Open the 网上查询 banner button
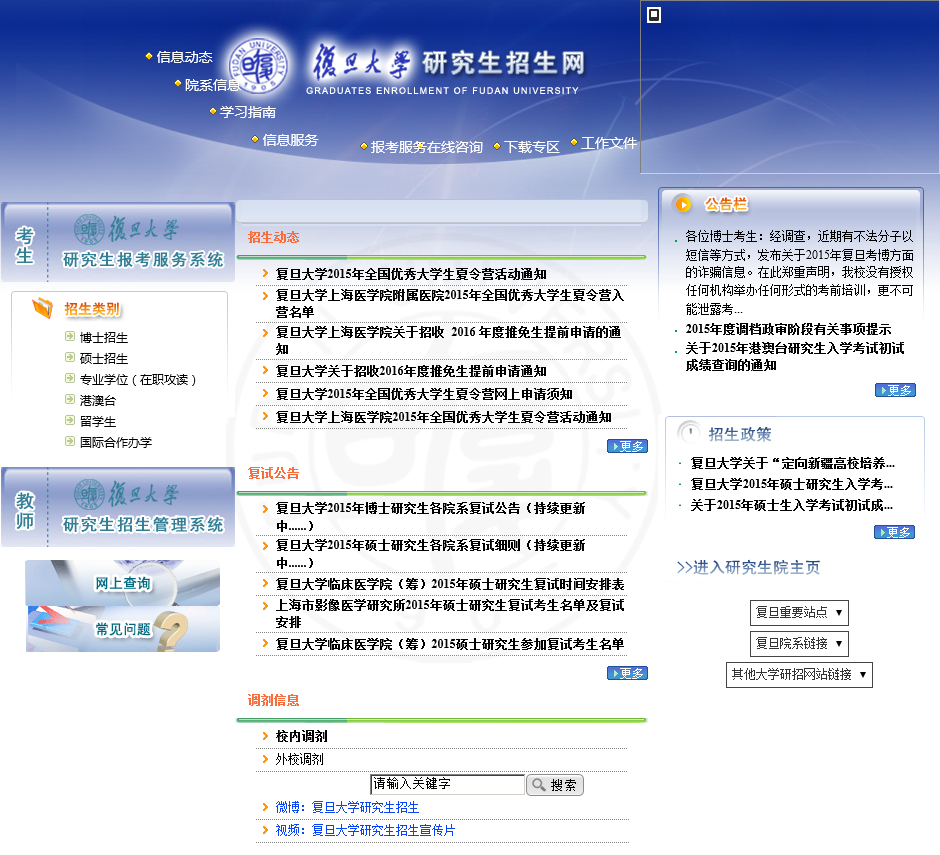The height and width of the screenshot is (855, 940). coord(122,583)
